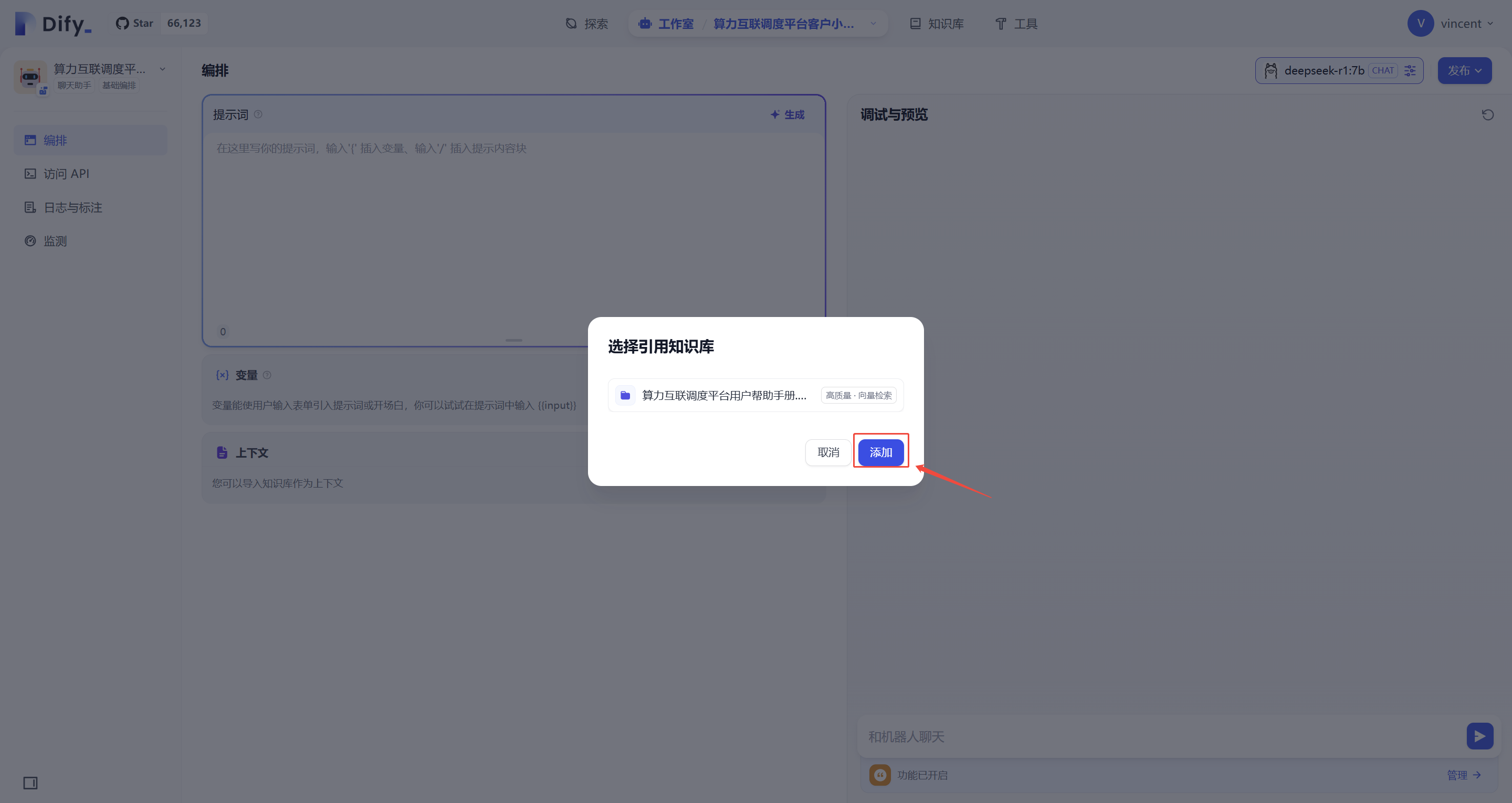Open the 发布 publish dropdown
The height and width of the screenshot is (803, 1512).
[1464, 70]
